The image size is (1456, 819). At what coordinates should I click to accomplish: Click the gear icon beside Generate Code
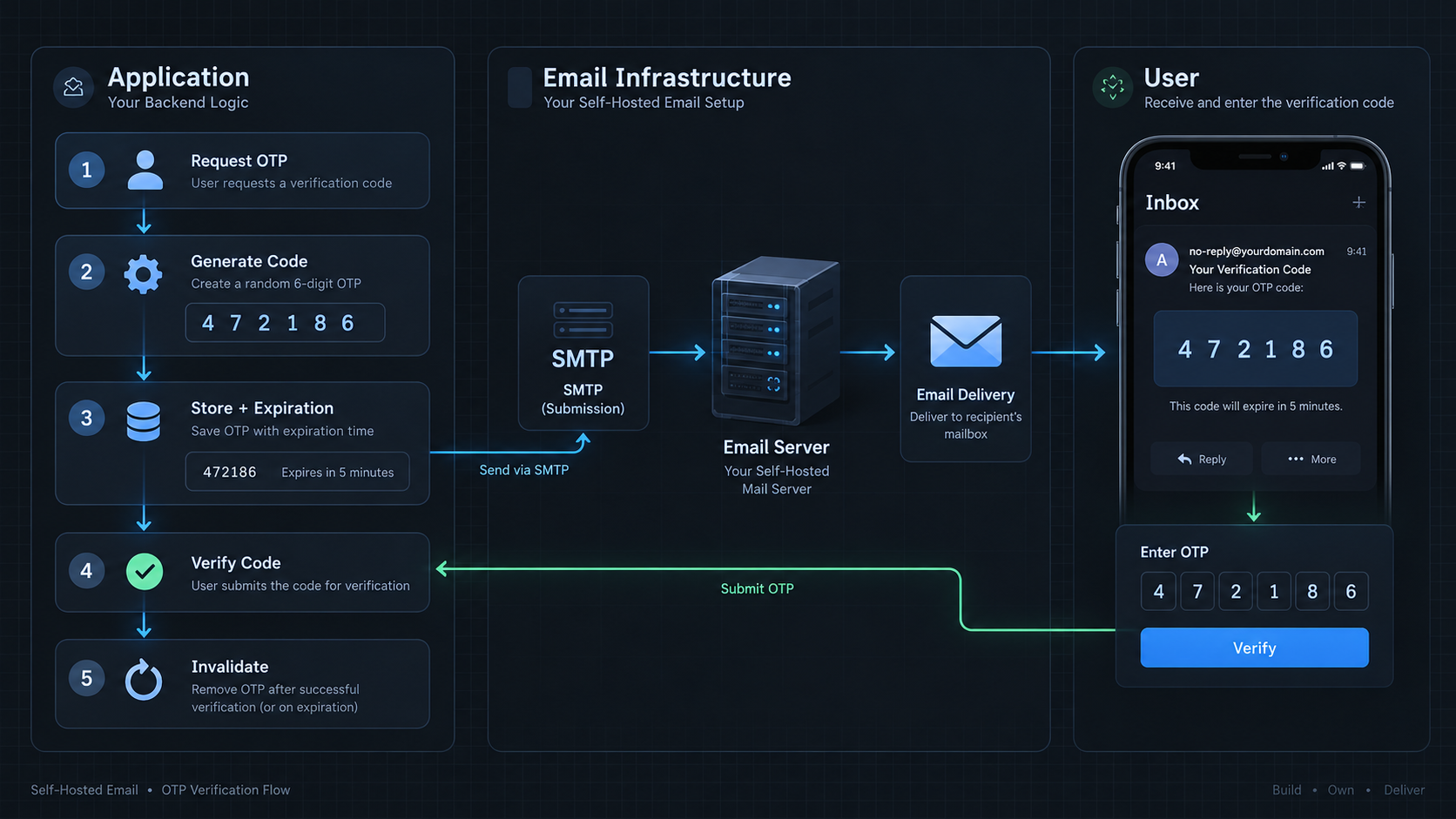coord(143,274)
